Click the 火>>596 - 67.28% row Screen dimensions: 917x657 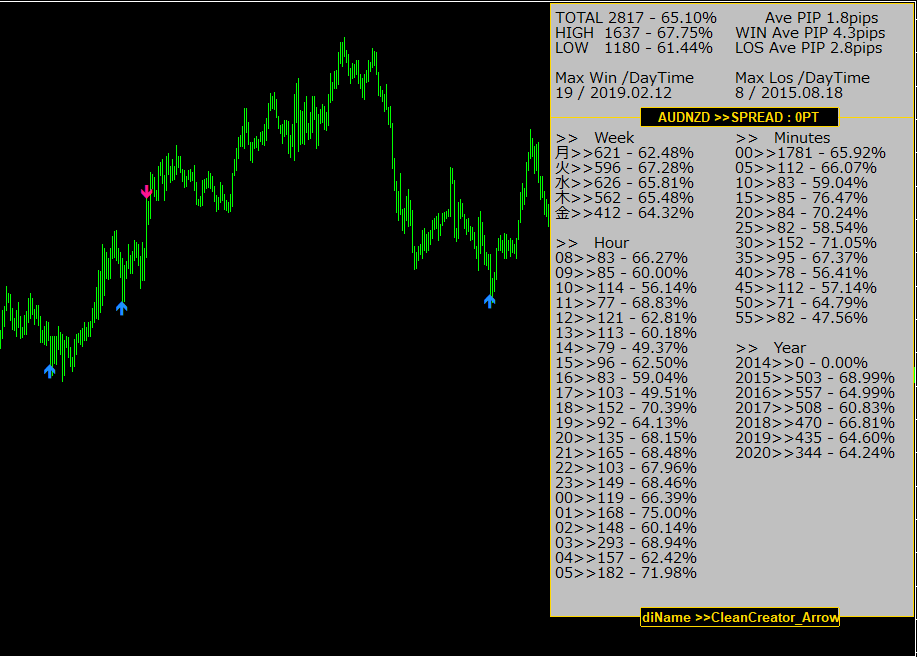pos(624,168)
